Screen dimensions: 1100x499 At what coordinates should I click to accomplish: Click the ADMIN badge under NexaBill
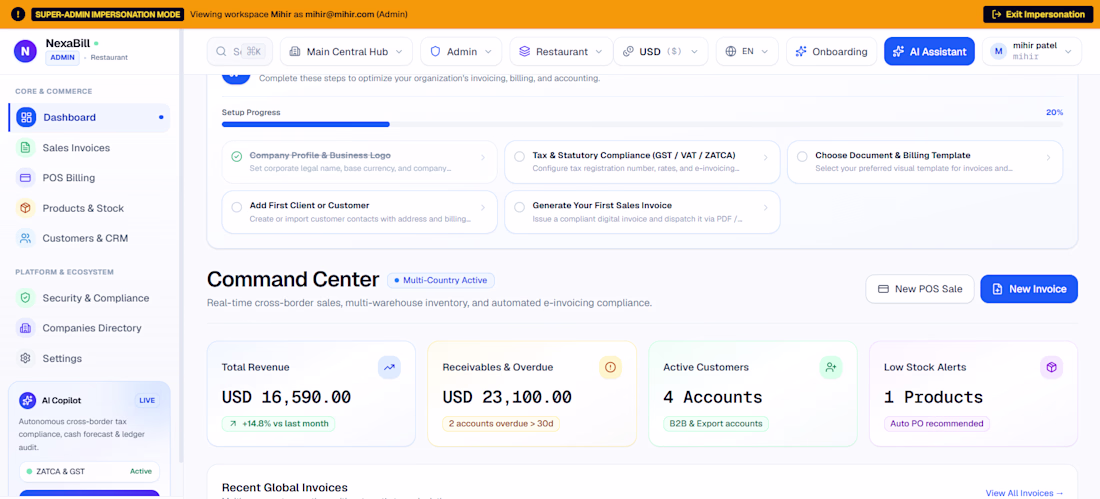pos(62,58)
